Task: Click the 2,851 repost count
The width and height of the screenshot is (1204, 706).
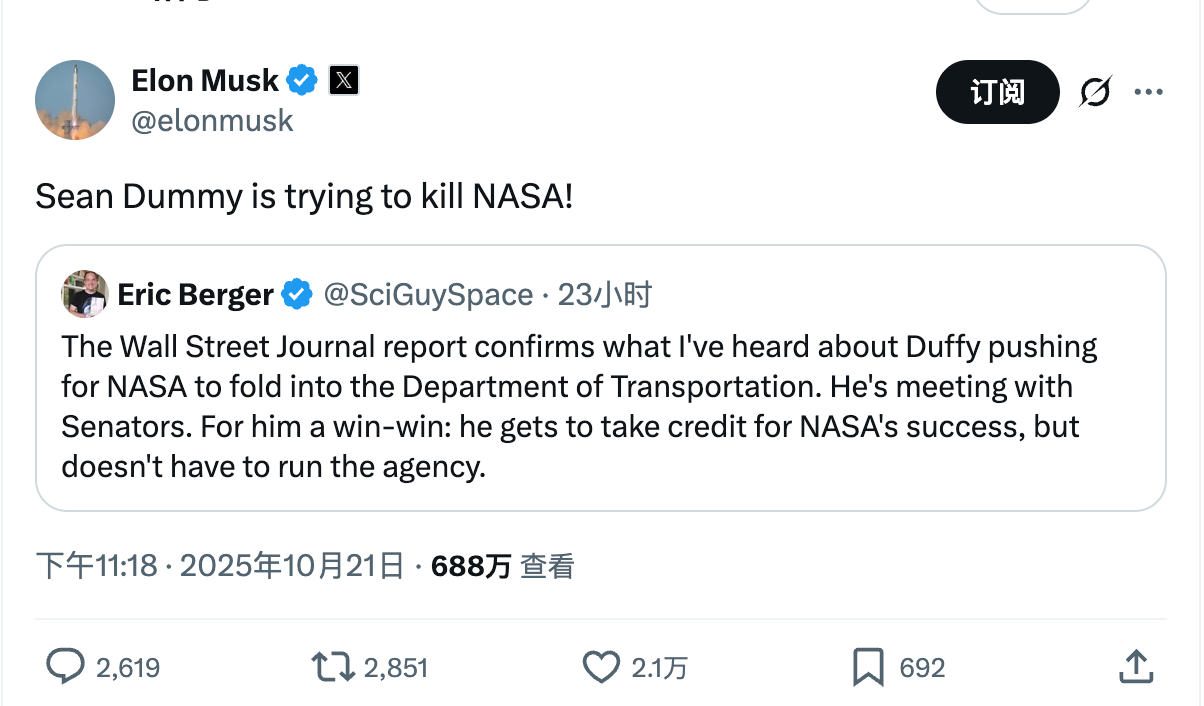Action: [x=396, y=667]
